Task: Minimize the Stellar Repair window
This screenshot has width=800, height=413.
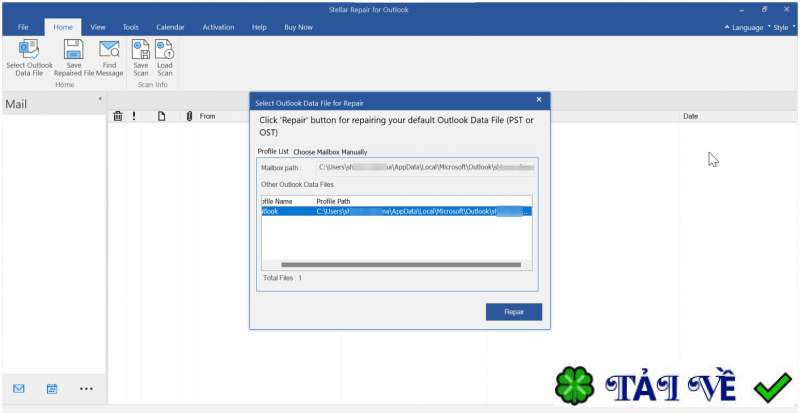Action: click(741, 10)
